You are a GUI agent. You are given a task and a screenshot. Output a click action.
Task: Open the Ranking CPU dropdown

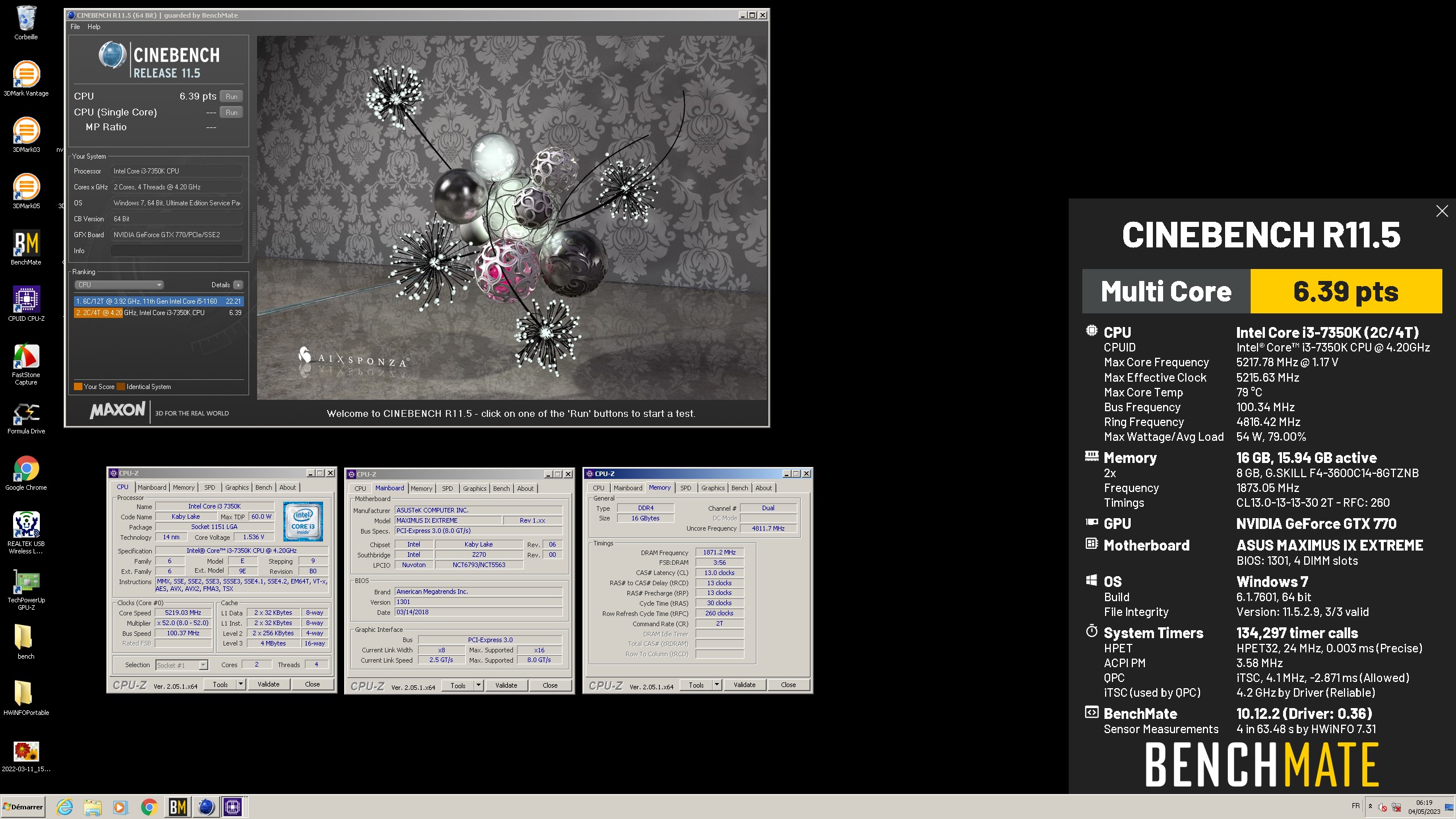tap(119, 285)
